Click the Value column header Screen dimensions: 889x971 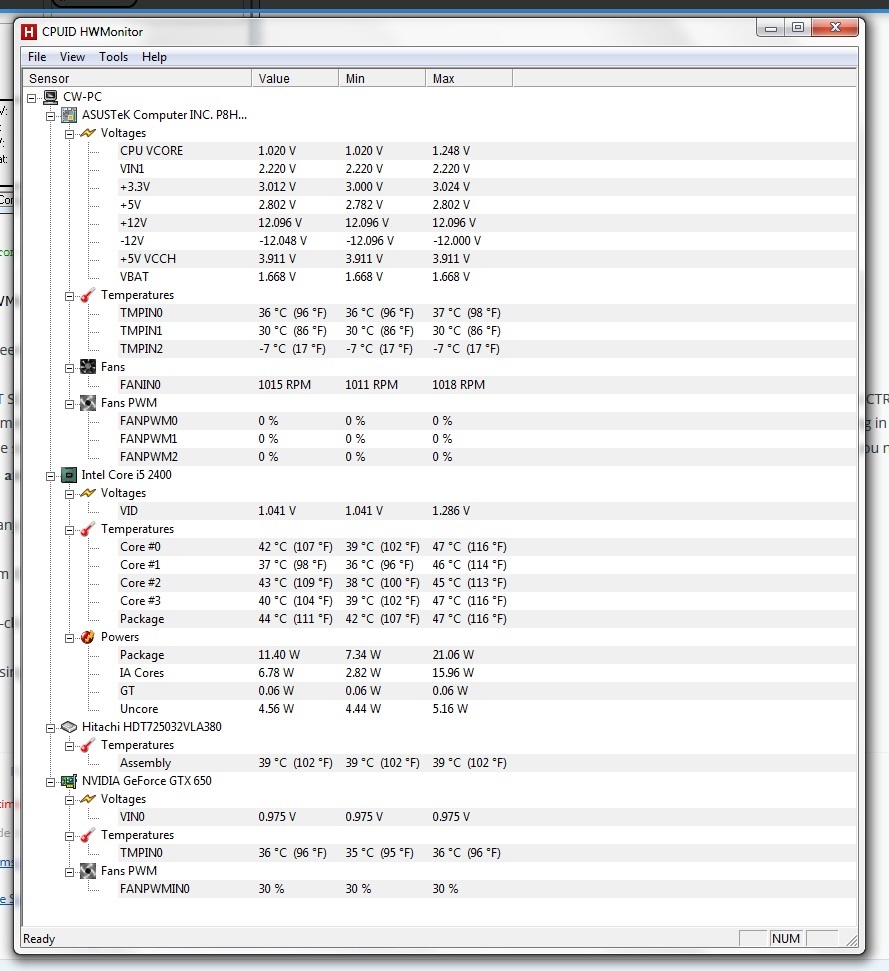[x=295, y=79]
